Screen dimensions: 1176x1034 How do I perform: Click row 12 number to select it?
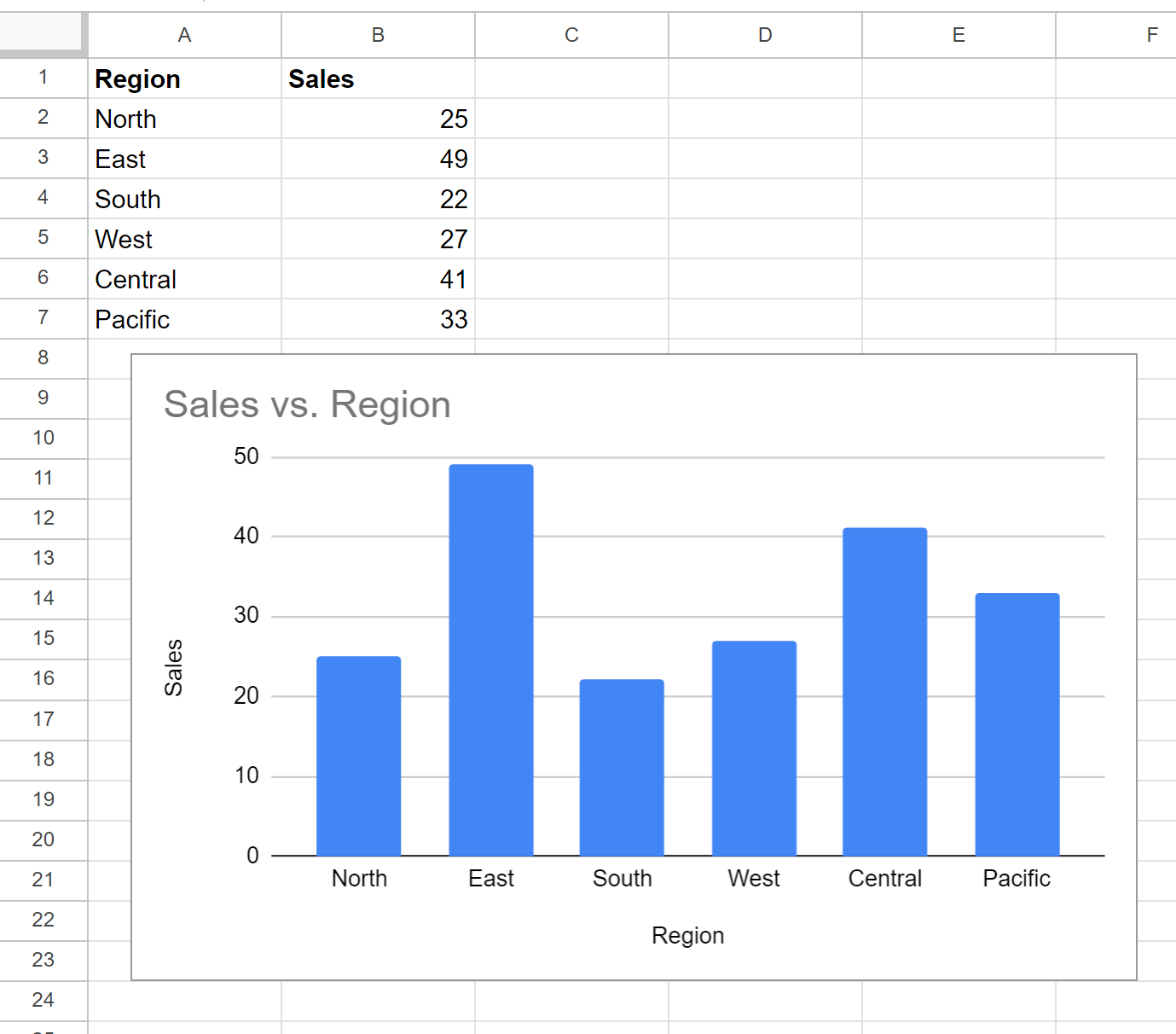43,518
